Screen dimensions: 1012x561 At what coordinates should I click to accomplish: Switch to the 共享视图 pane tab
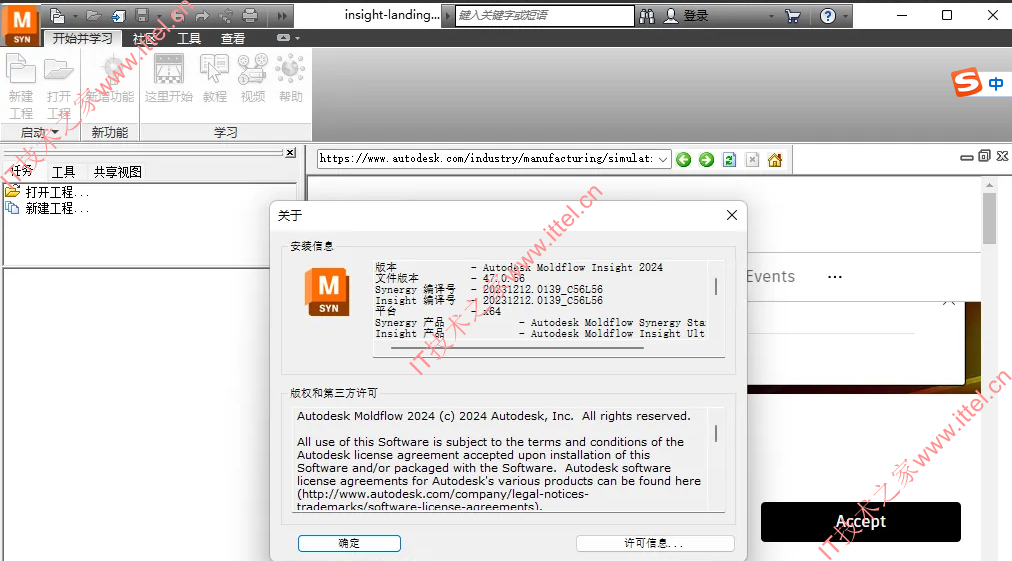coord(117,172)
